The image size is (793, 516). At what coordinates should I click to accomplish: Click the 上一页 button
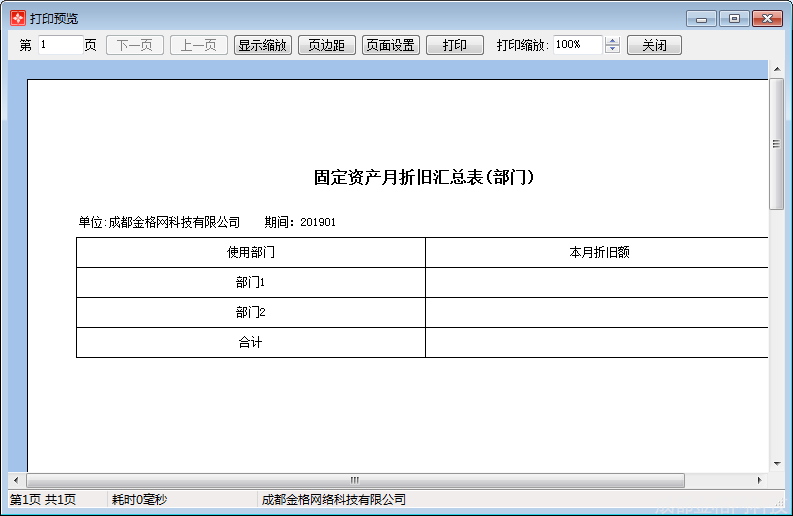(199, 45)
